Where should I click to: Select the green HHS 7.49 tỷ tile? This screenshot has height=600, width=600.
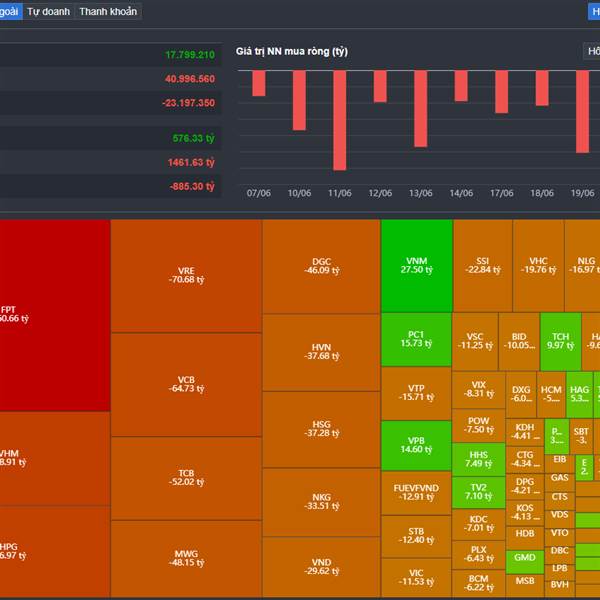[479, 459]
